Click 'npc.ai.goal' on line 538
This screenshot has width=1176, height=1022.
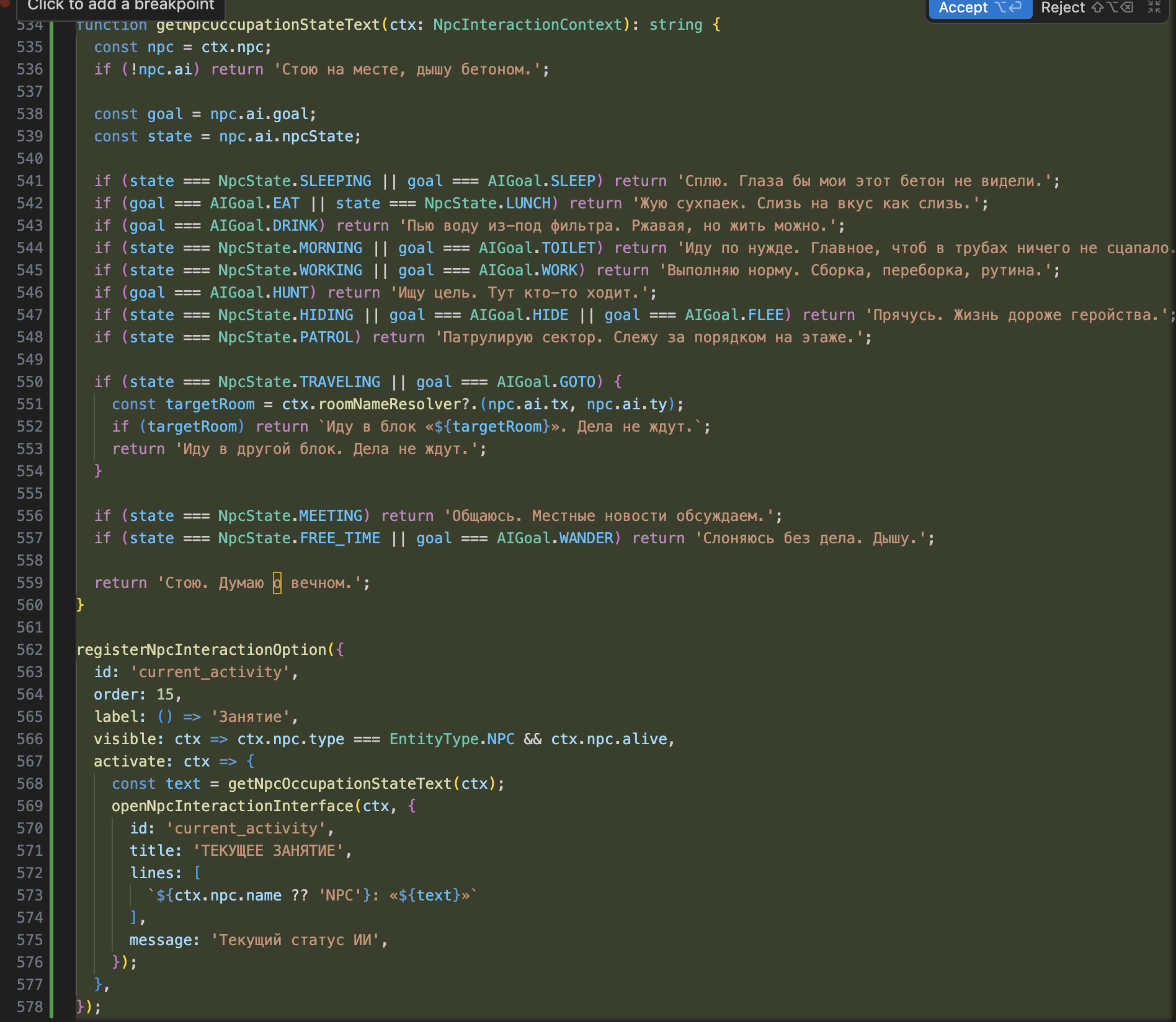coord(259,114)
